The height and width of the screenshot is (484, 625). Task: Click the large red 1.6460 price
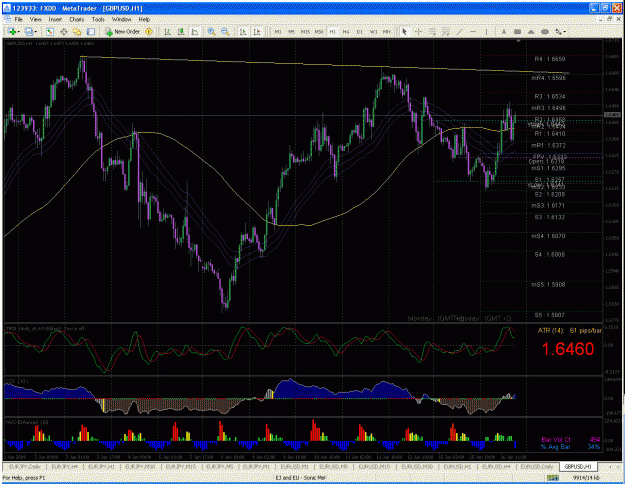tap(568, 349)
